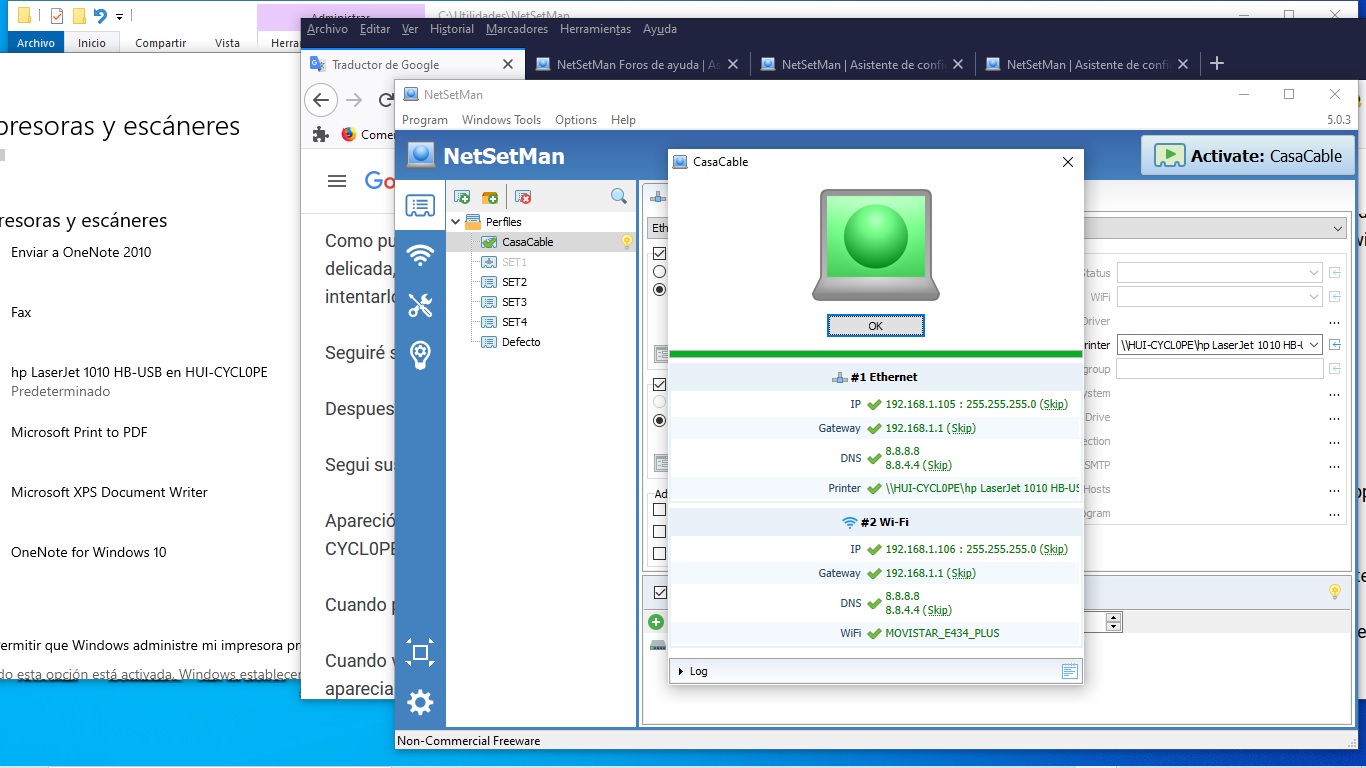Click the Log details document icon
This screenshot has height=768, width=1366.
click(x=1069, y=671)
